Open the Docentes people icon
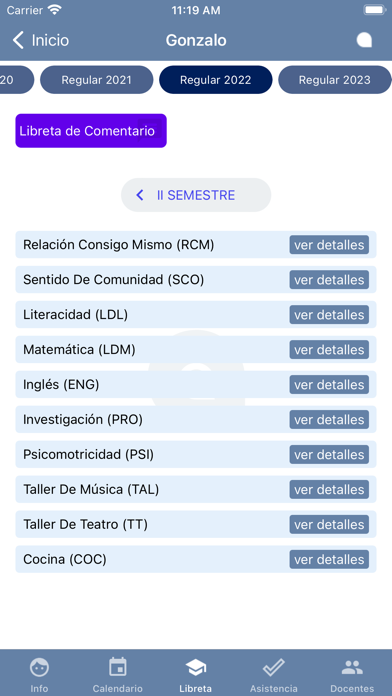Screen dimensions: 392x696 click(352, 667)
